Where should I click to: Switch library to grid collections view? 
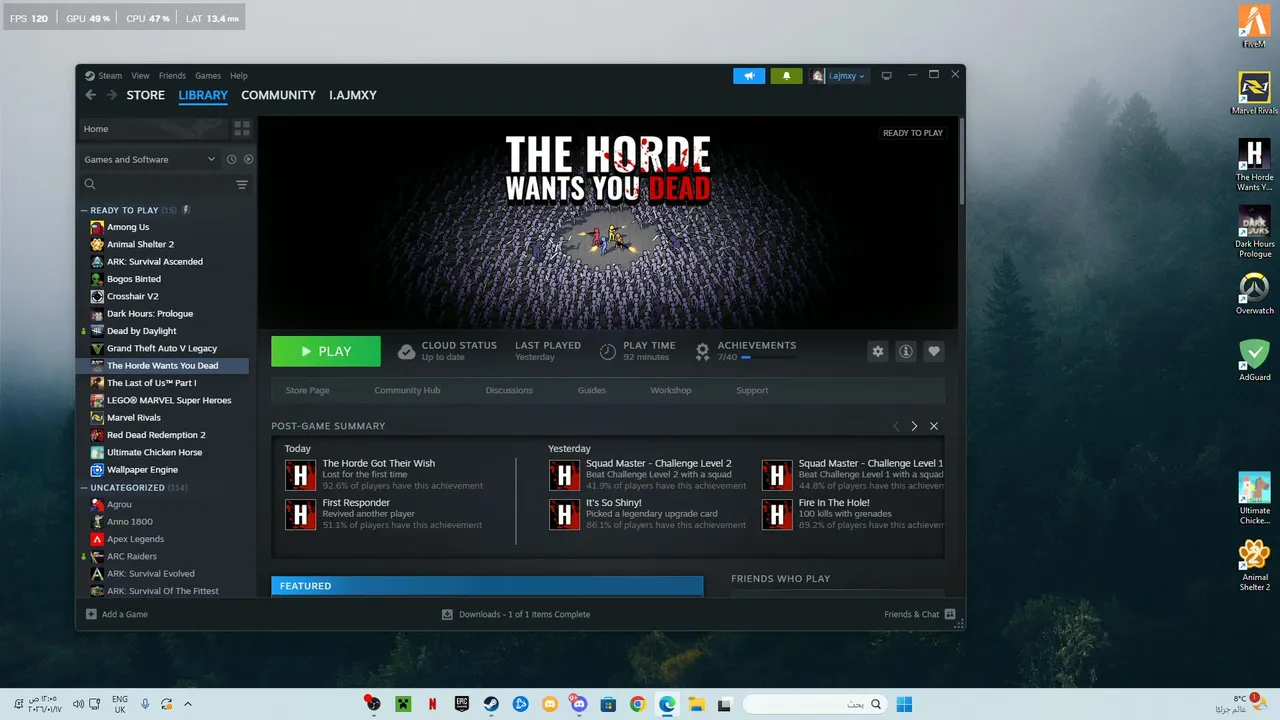pos(241,129)
